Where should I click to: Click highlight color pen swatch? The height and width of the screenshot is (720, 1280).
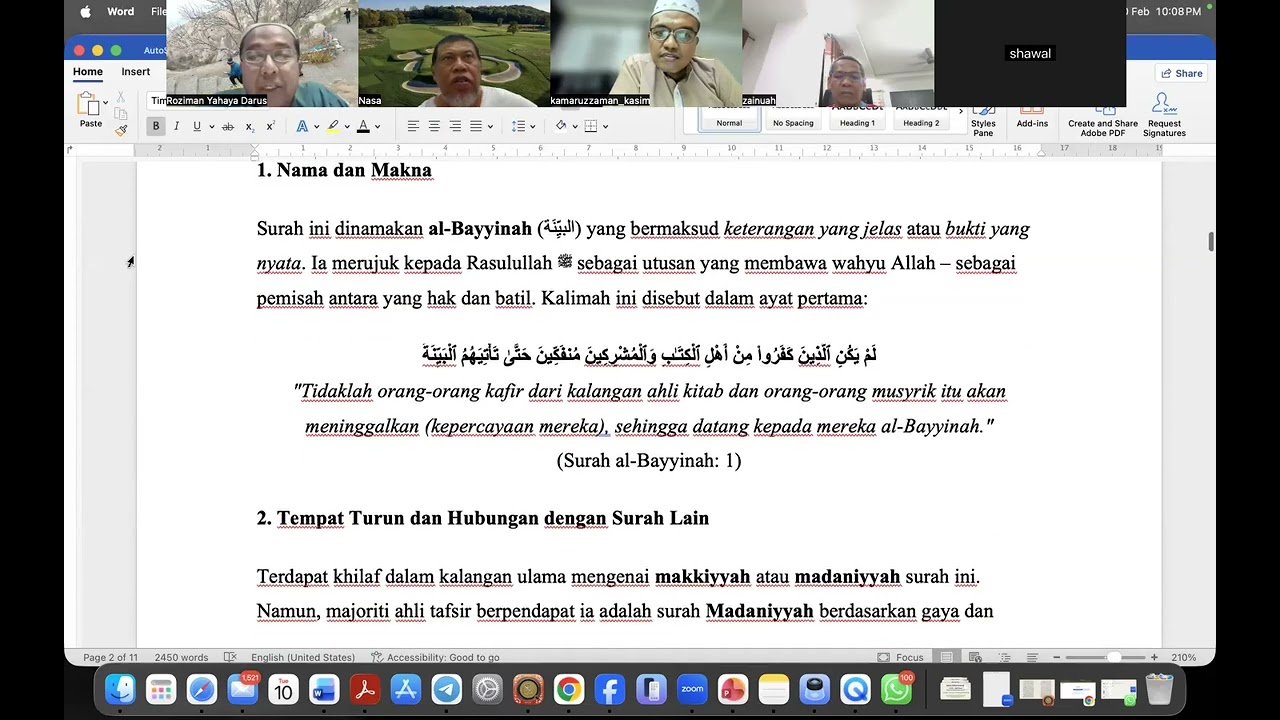click(x=333, y=126)
